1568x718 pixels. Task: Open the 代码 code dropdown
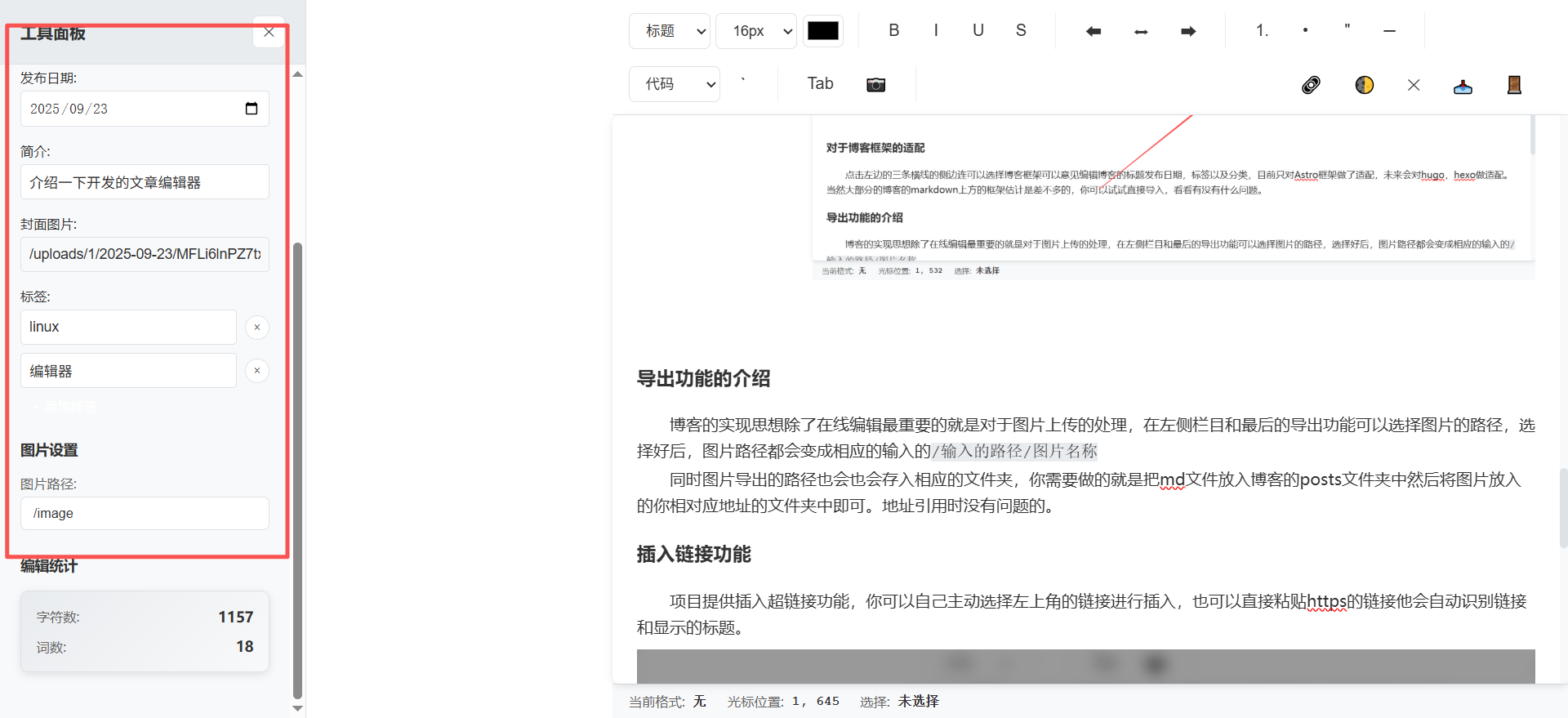674,84
